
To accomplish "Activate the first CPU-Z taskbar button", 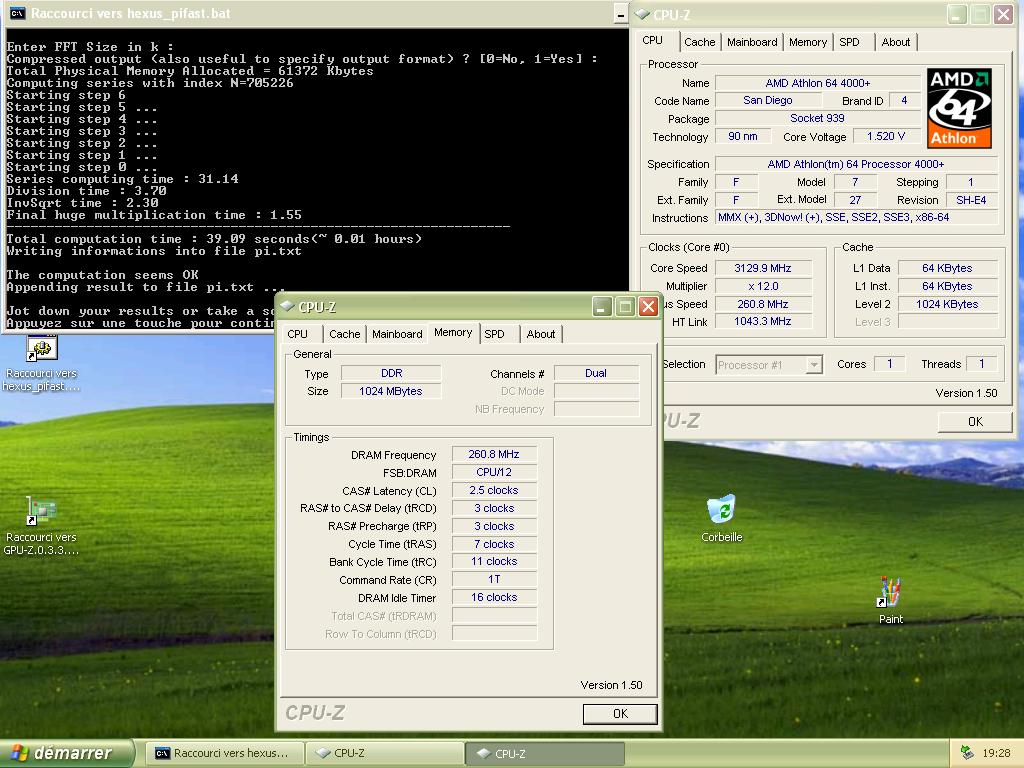I will [384, 753].
